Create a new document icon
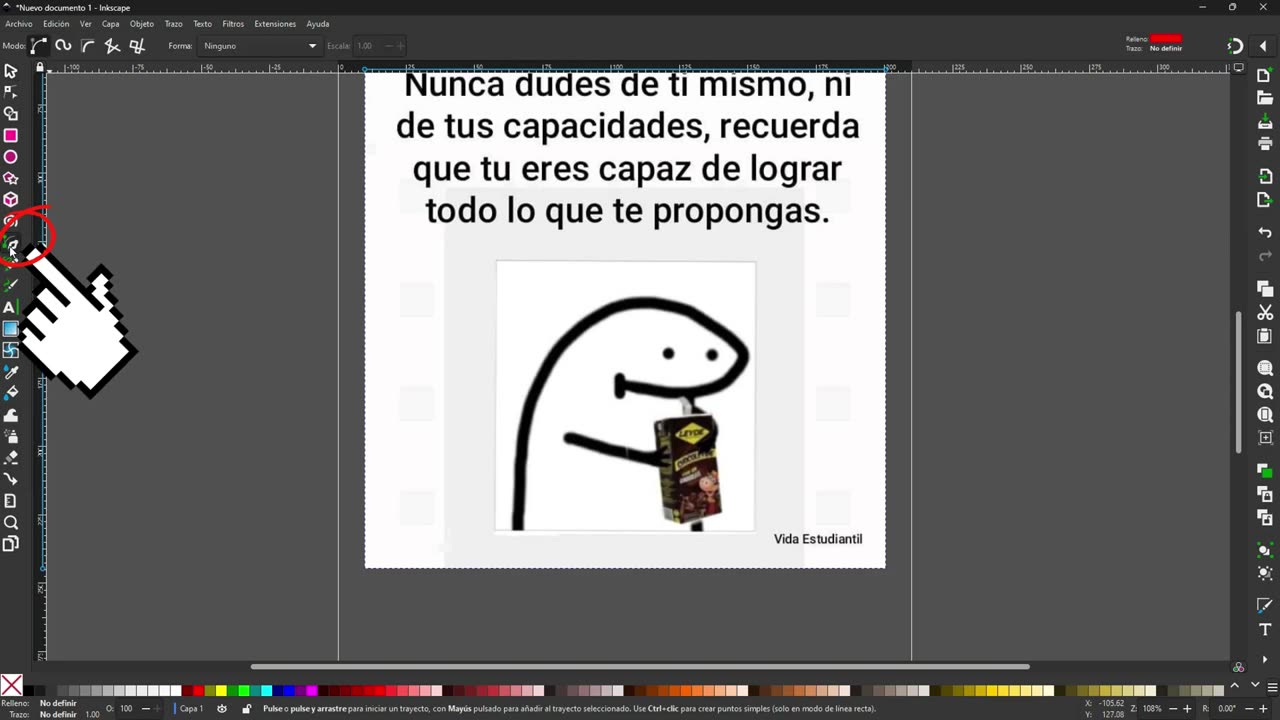The height and width of the screenshot is (720, 1280). pyautogui.click(x=1265, y=76)
